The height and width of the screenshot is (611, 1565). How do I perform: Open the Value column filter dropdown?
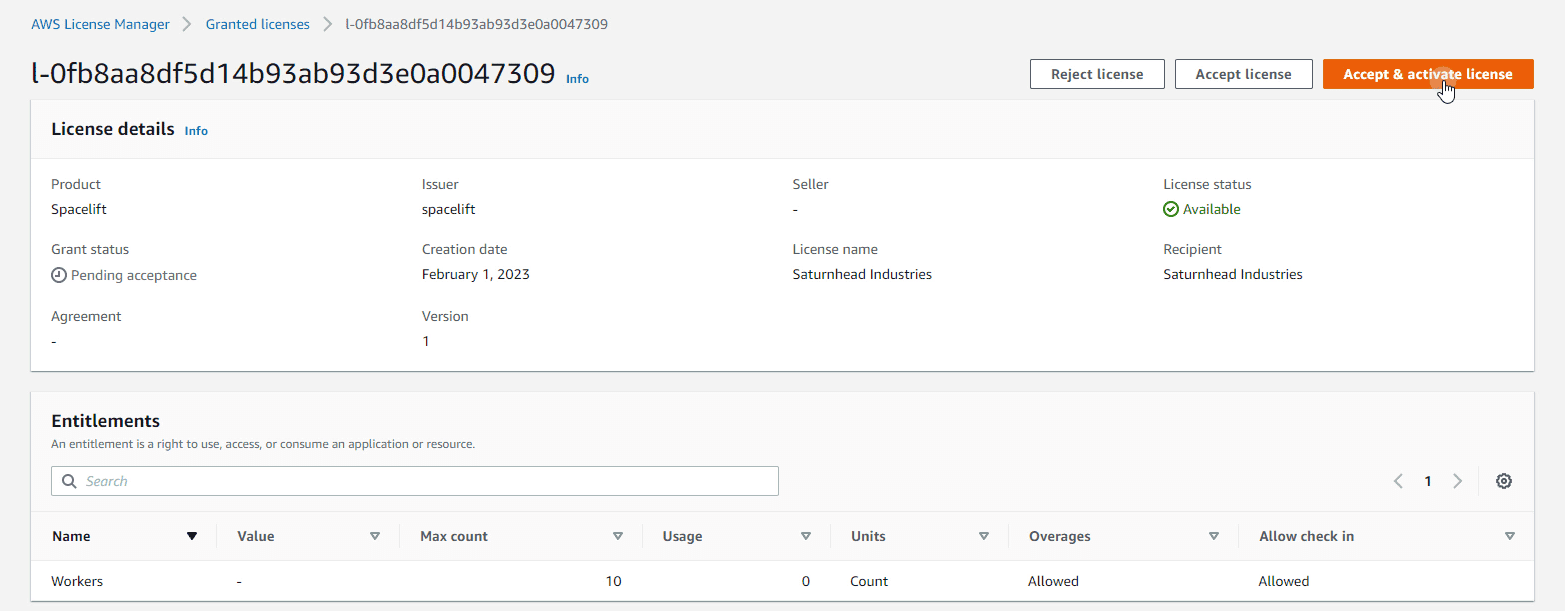pos(375,536)
